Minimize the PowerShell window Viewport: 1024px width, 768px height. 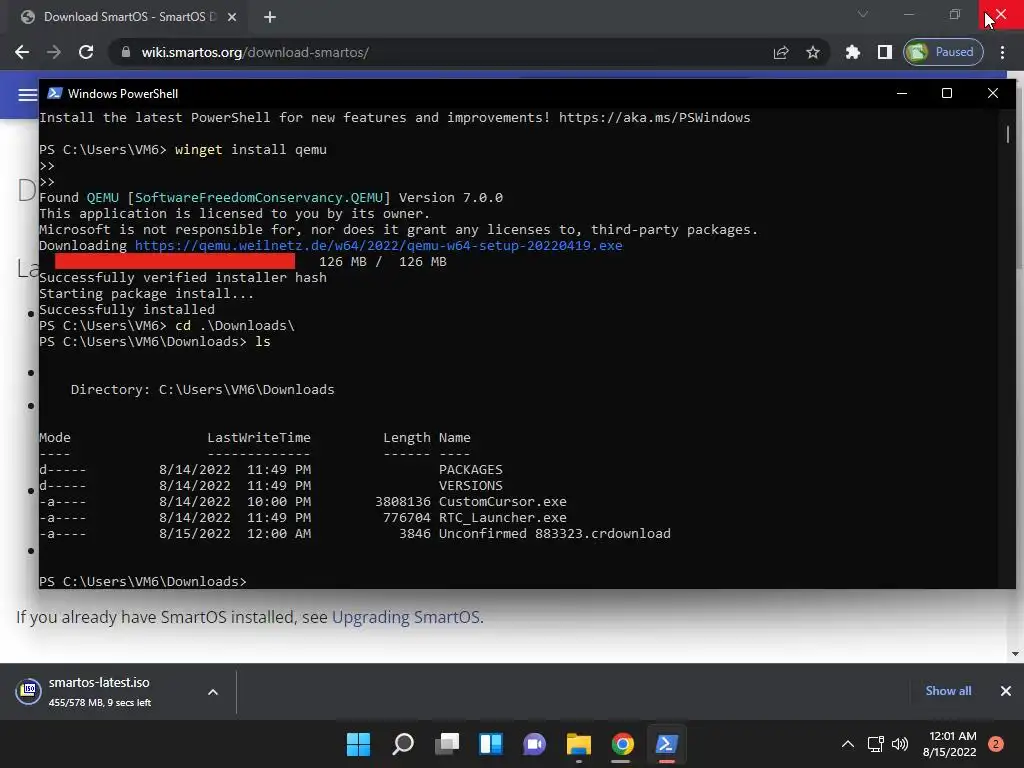(902, 93)
